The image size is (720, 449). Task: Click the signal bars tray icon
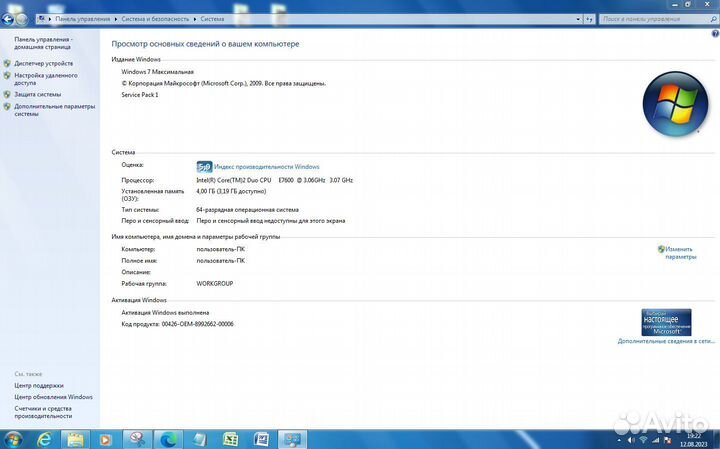coord(655,441)
